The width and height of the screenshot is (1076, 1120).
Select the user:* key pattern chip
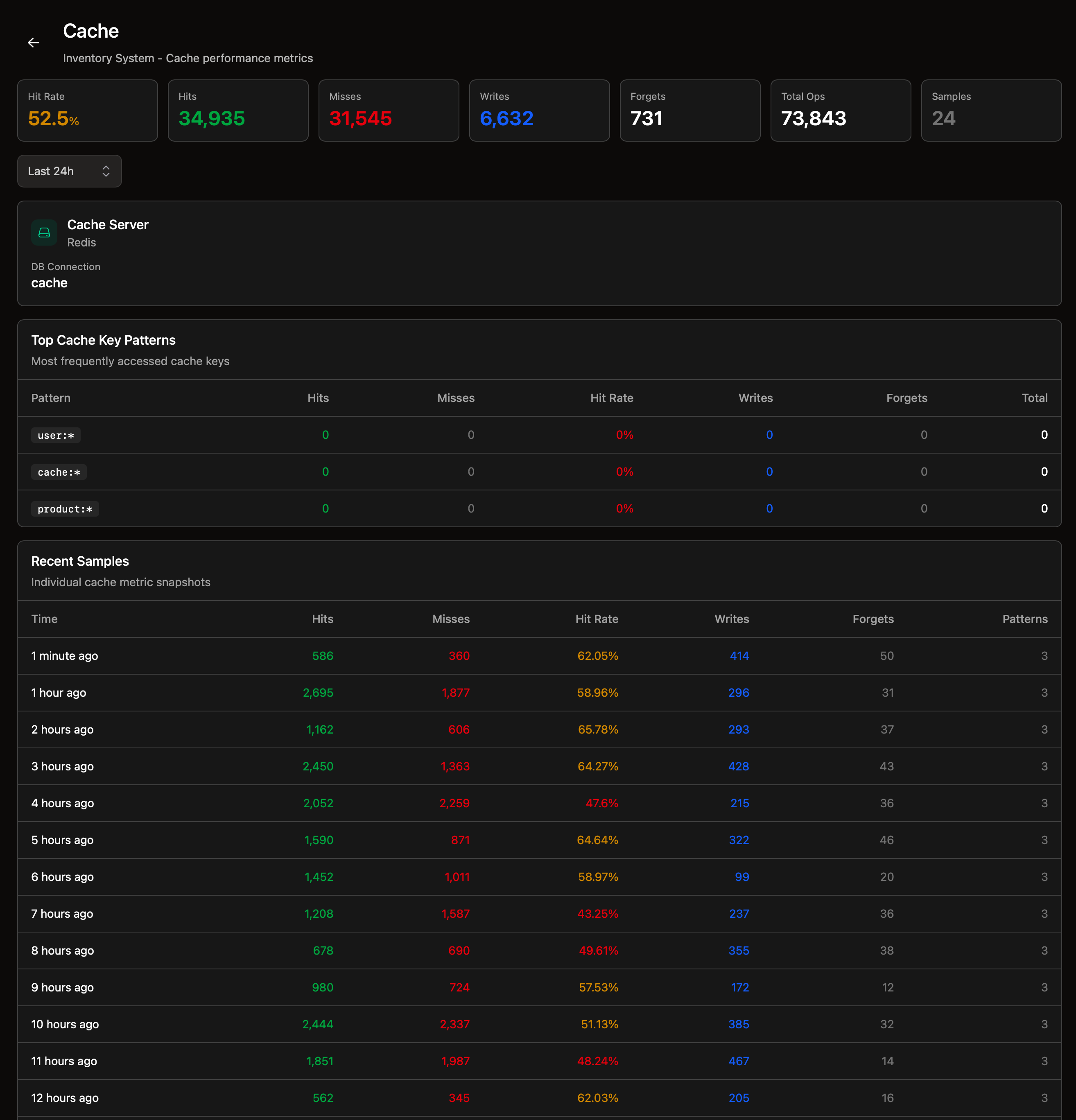[55, 435]
